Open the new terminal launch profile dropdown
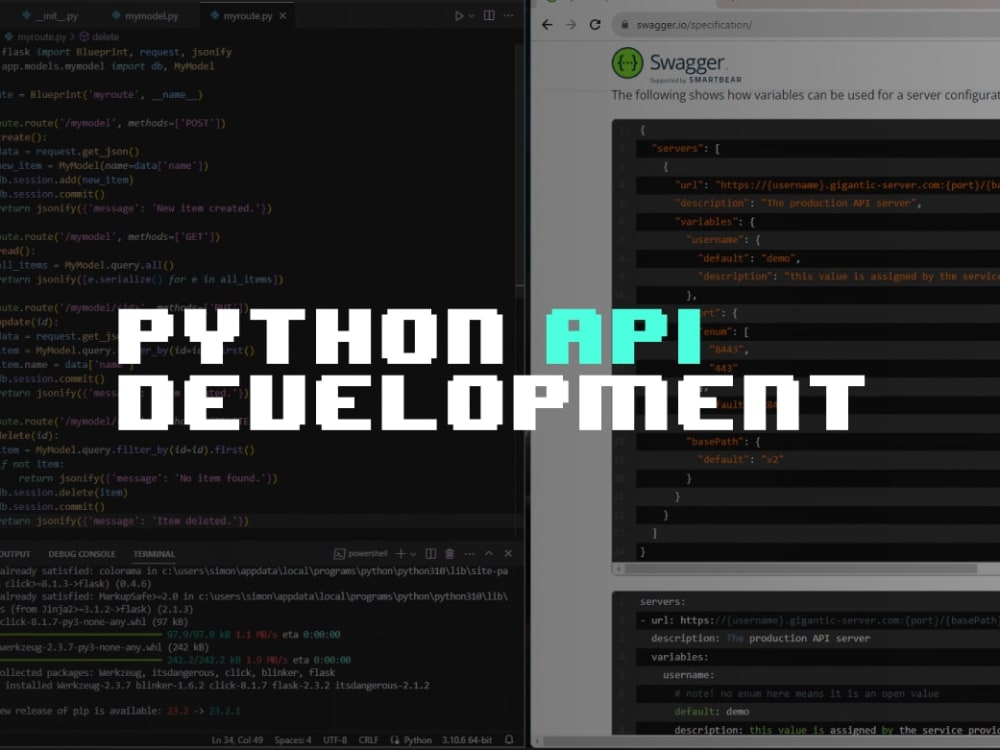Image resolution: width=1000 pixels, height=750 pixels. [413, 554]
